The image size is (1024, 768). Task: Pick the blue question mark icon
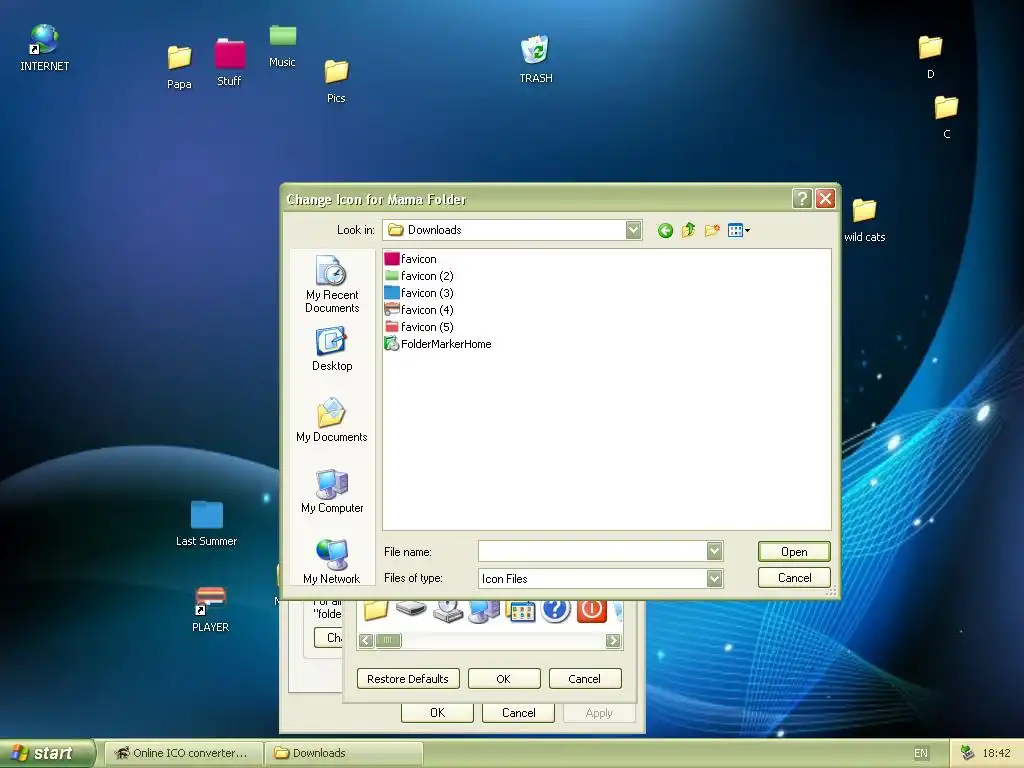coord(556,610)
